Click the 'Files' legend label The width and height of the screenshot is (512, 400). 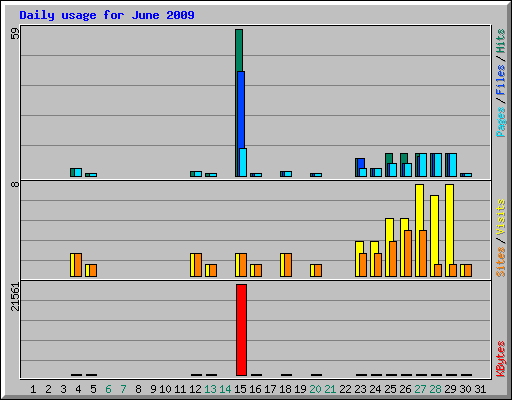tap(500, 79)
